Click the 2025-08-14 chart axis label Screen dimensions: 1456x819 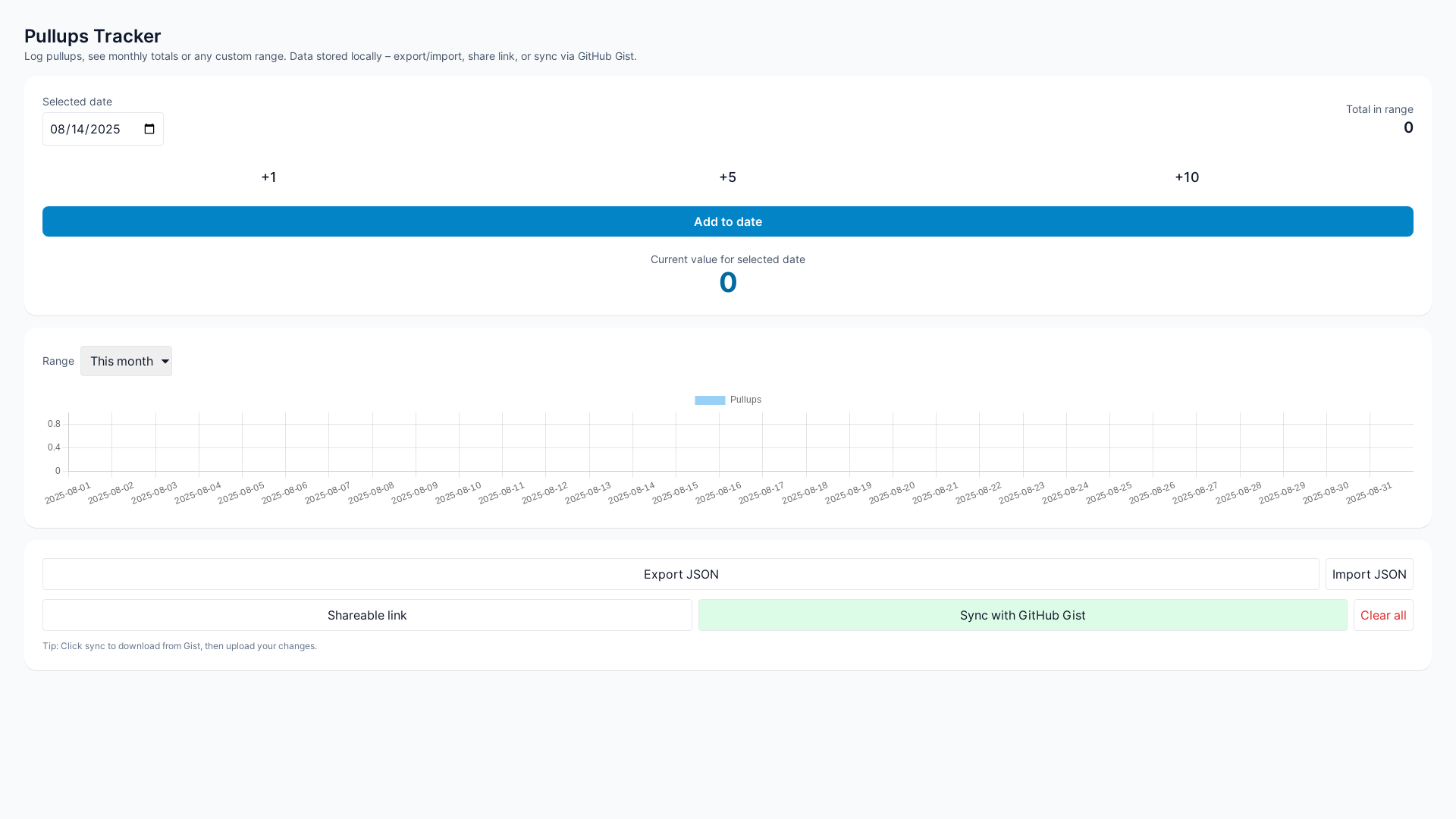(x=632, y=493)
